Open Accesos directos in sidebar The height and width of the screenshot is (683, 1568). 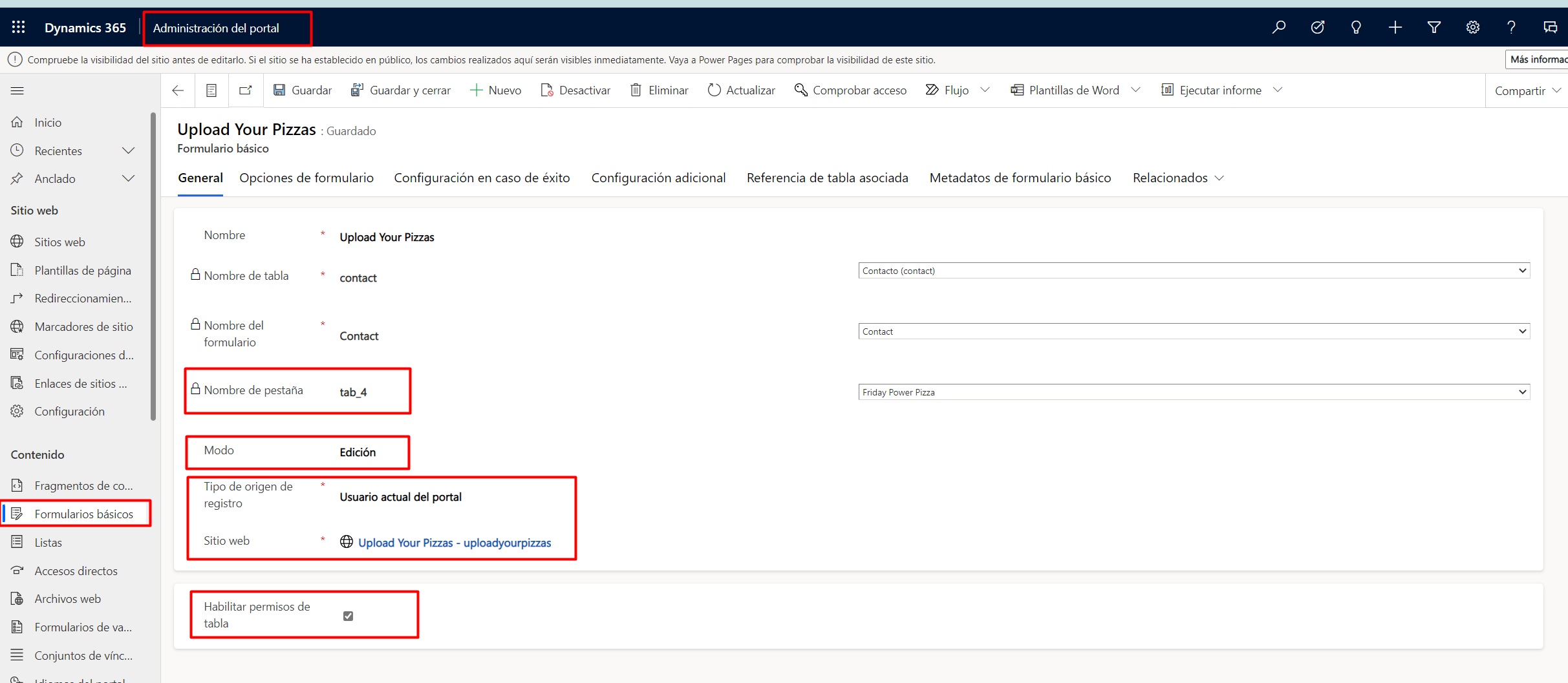click(x=76, y=571)
